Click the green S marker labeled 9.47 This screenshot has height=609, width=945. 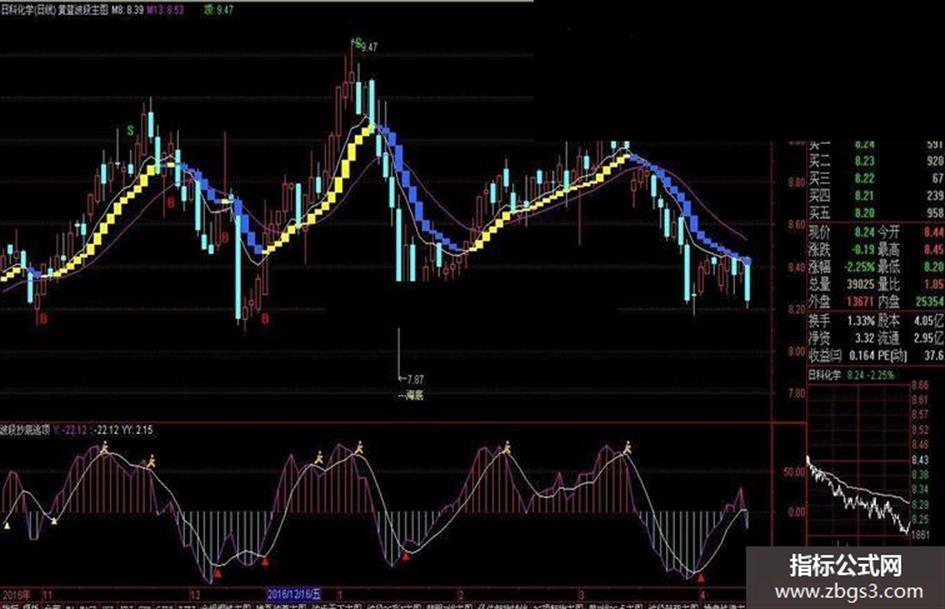[358, 43]
